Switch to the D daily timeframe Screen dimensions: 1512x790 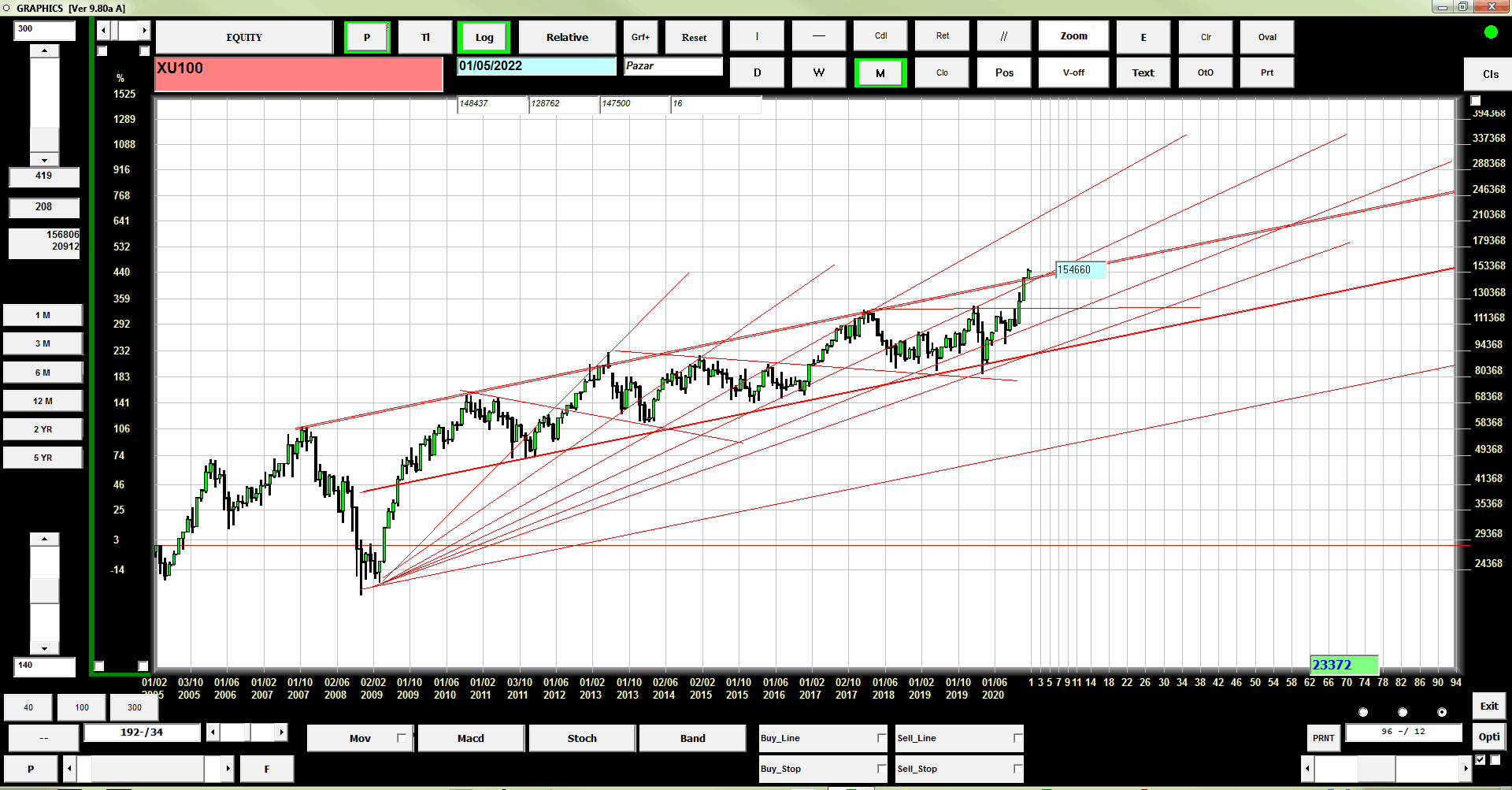757,72
